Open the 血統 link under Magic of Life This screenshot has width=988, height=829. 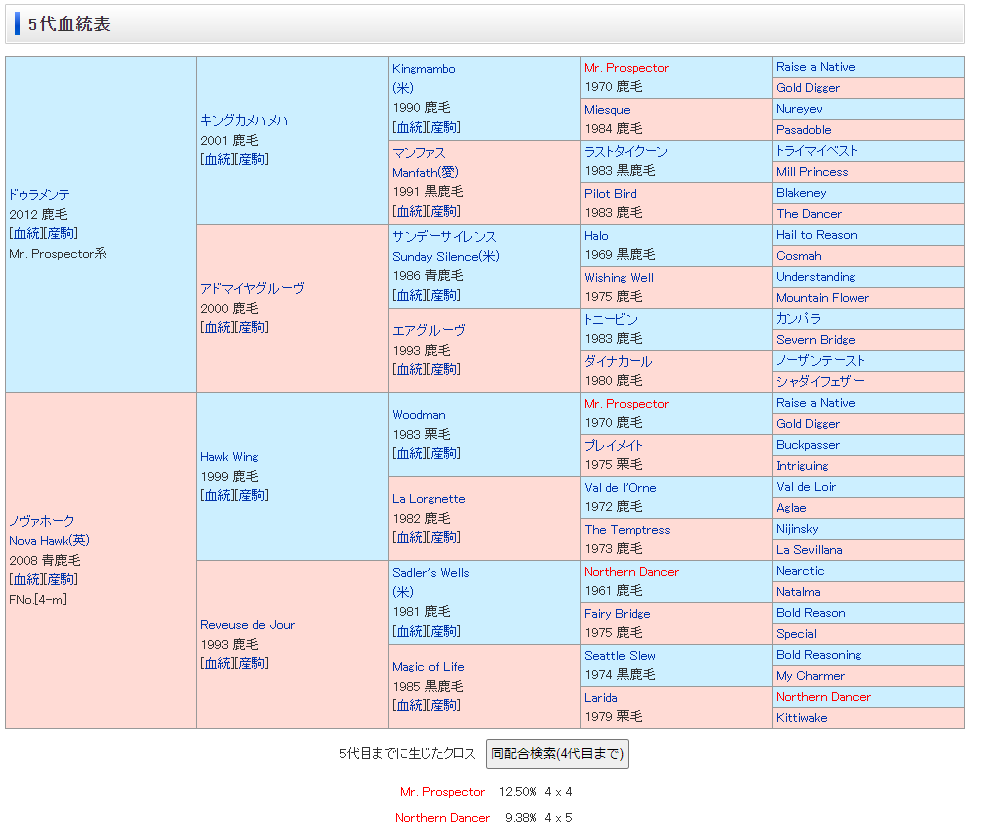409,706
